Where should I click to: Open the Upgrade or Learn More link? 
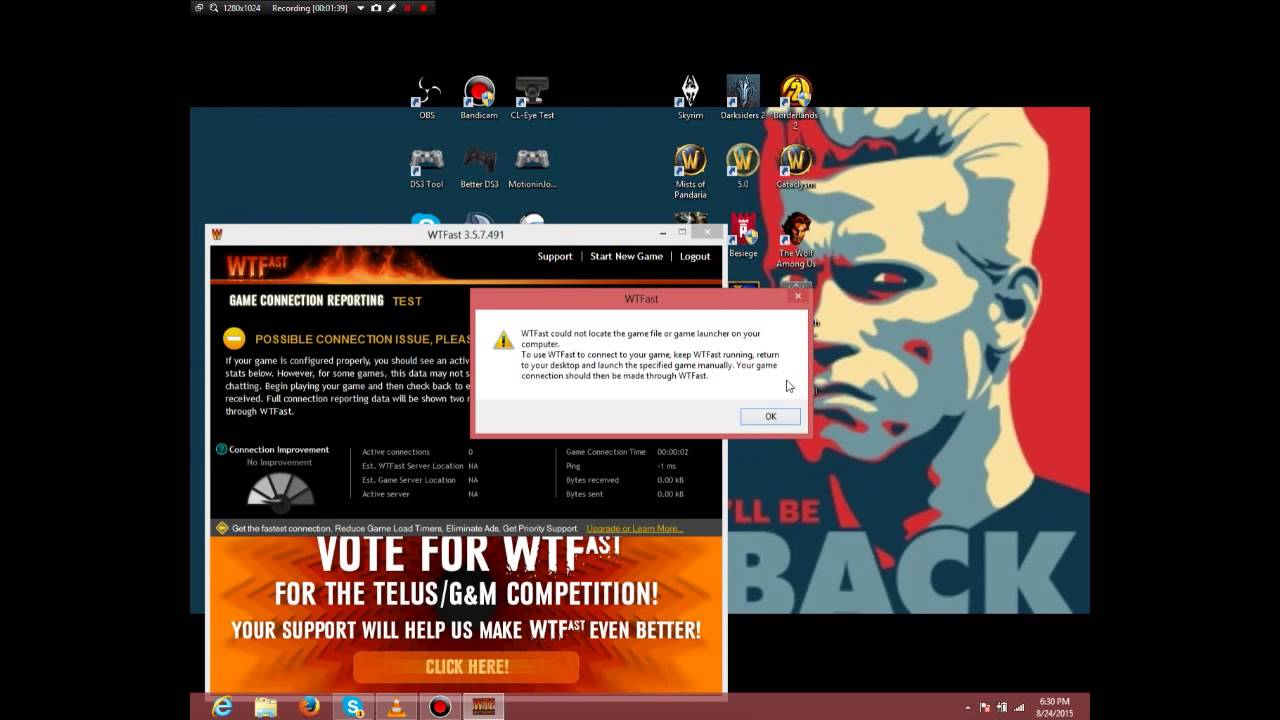point(634,528)
